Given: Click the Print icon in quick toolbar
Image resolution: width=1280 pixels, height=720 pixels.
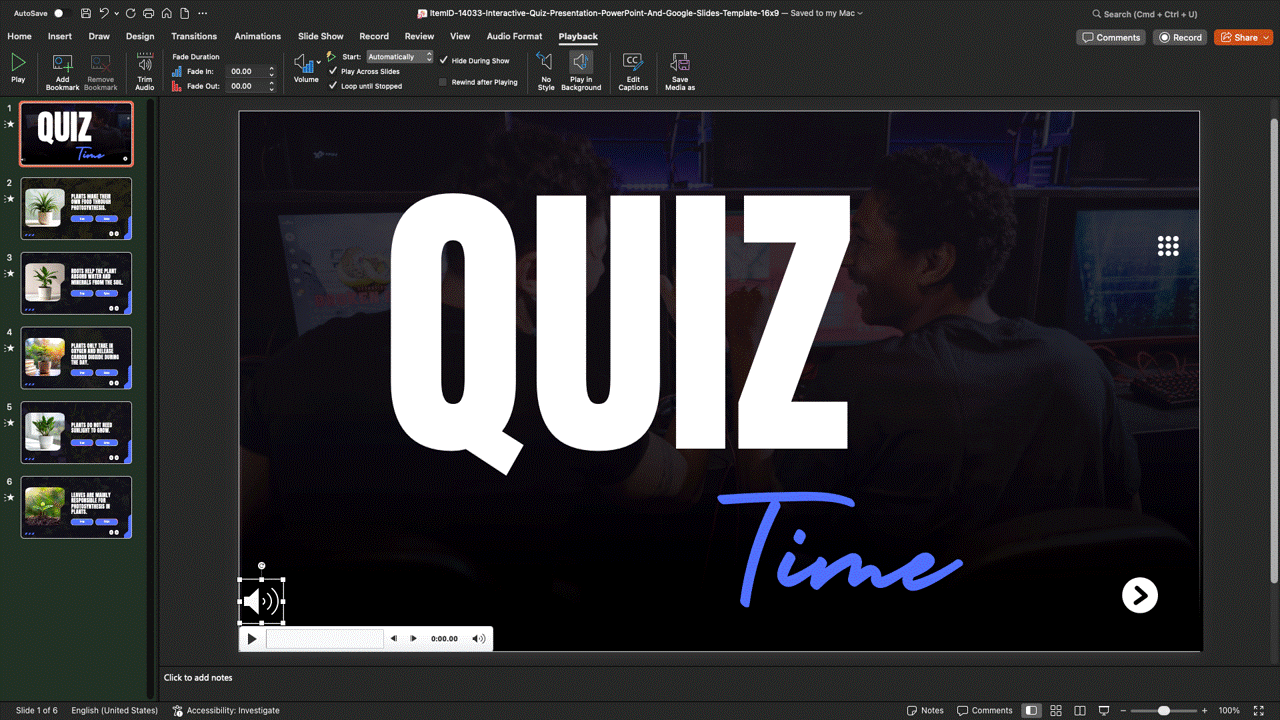Looking at the screenshot, I should tap(149, 14).
